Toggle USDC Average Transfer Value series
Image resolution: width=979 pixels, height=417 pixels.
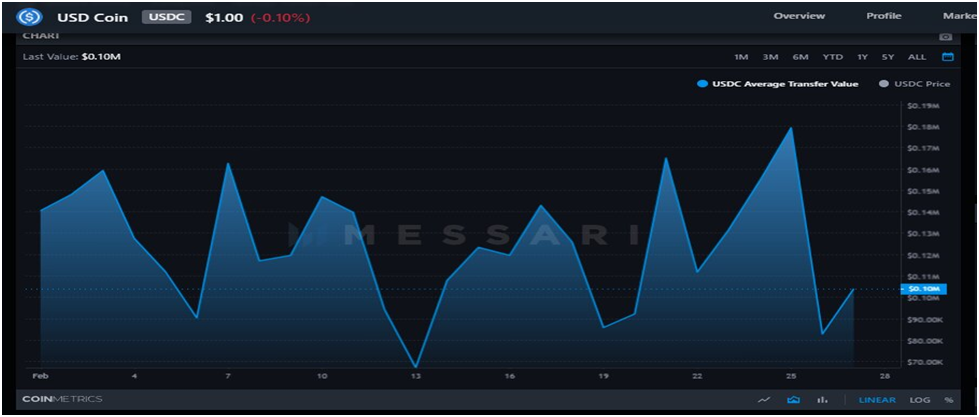coord(777,84)
